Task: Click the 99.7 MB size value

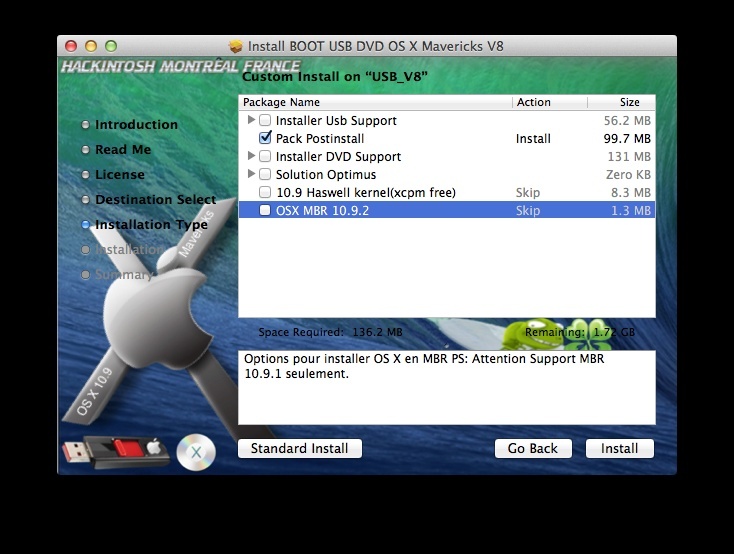Action: tap(627, 139)
